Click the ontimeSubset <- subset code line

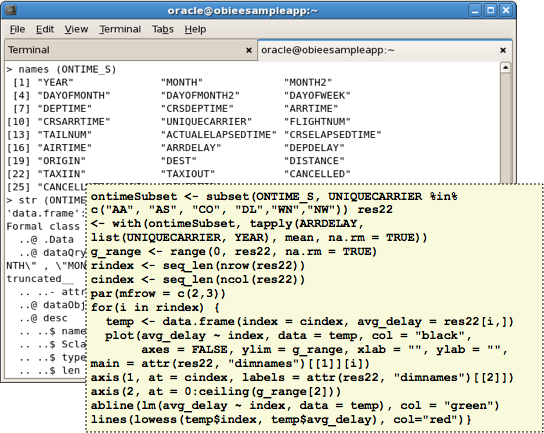pyautogui.click(x=274, y=196)
